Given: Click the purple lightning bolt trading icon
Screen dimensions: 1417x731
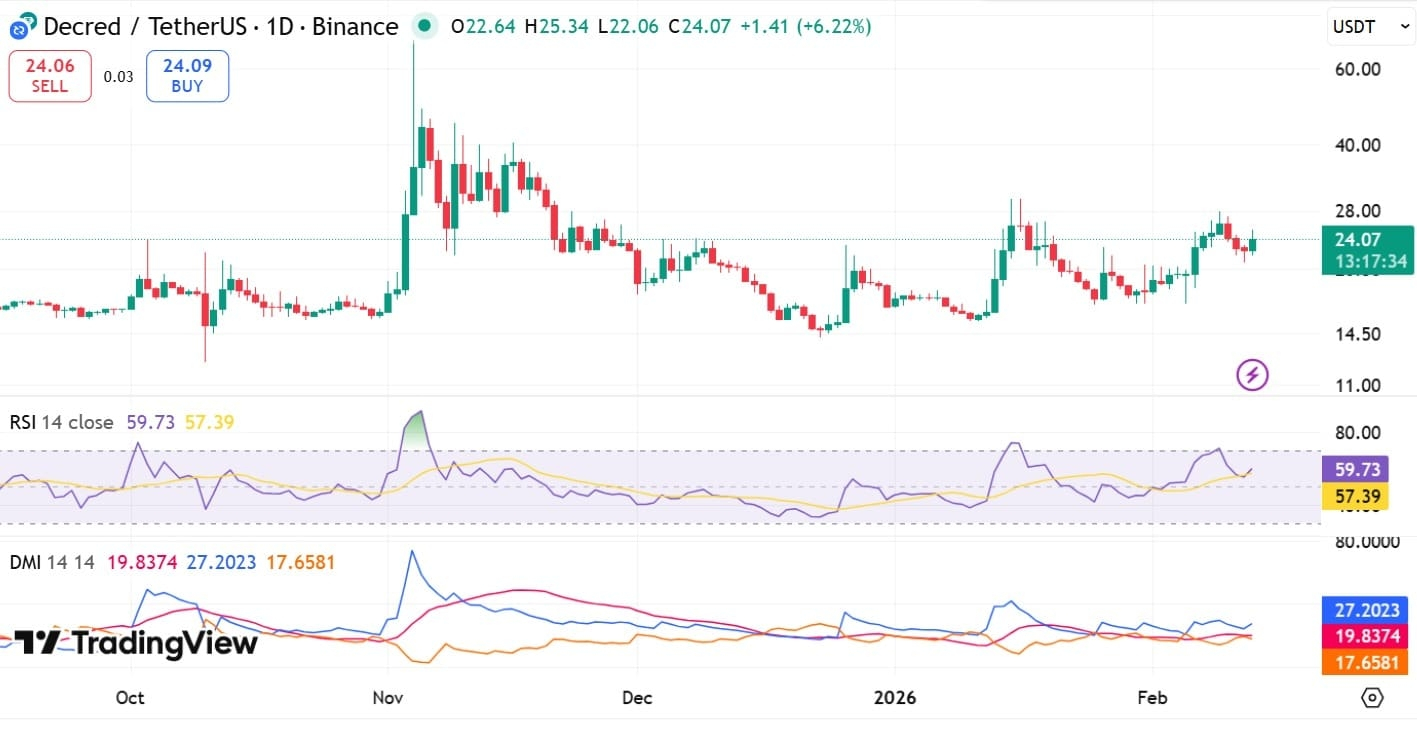Looking at the screenshot, I should [x=1251, y=373].
